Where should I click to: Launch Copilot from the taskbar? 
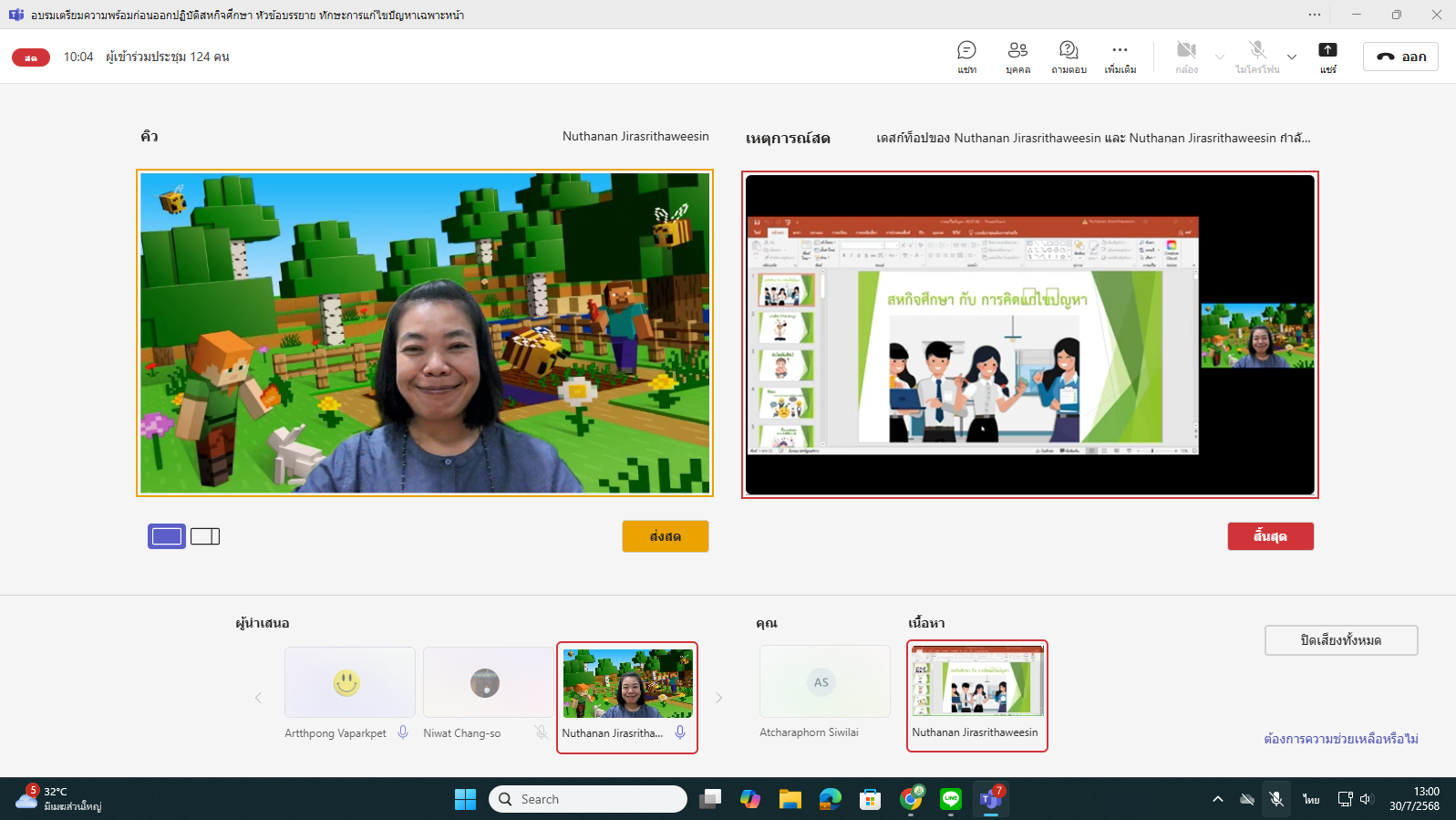coord(750,799)
